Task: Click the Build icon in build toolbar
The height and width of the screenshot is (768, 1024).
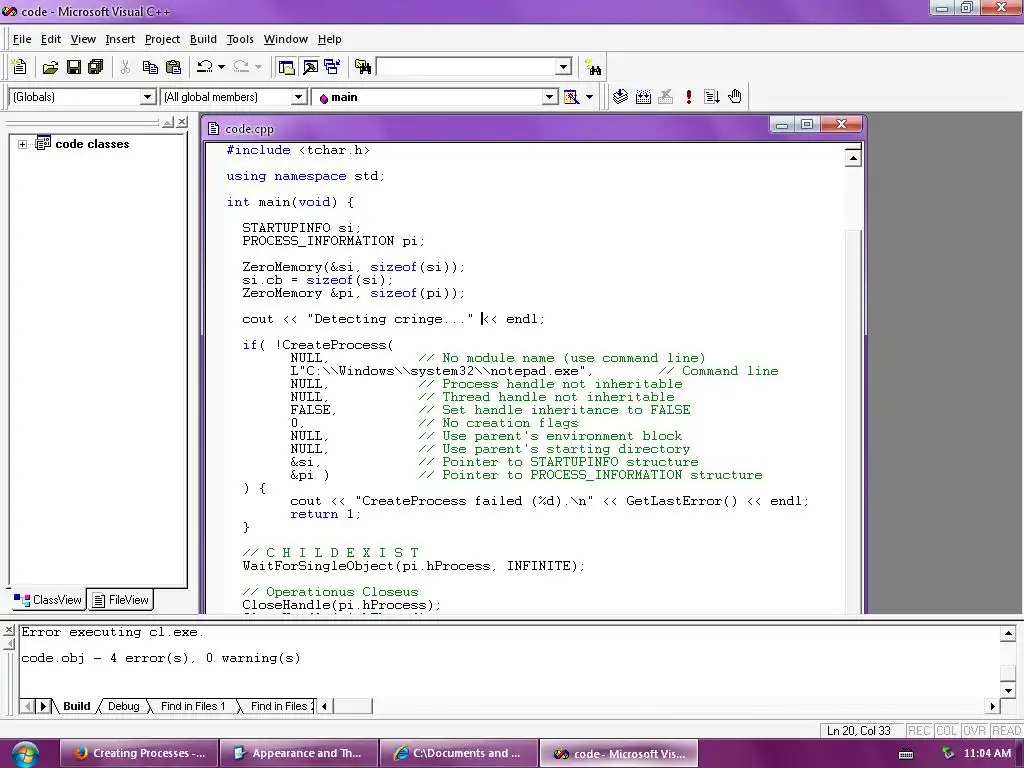Action: pyautogui.click(x=643, y=97)
